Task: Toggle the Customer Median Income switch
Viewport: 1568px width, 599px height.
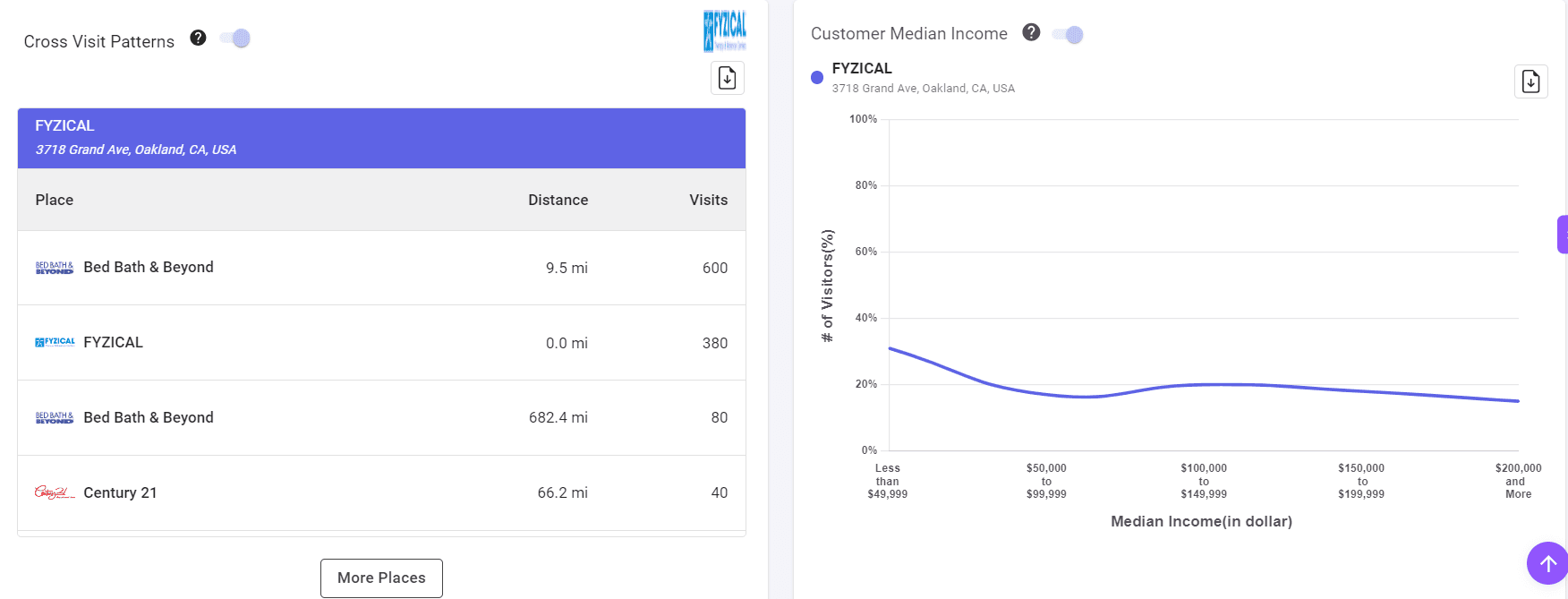Action: (x=1068, y=34)
